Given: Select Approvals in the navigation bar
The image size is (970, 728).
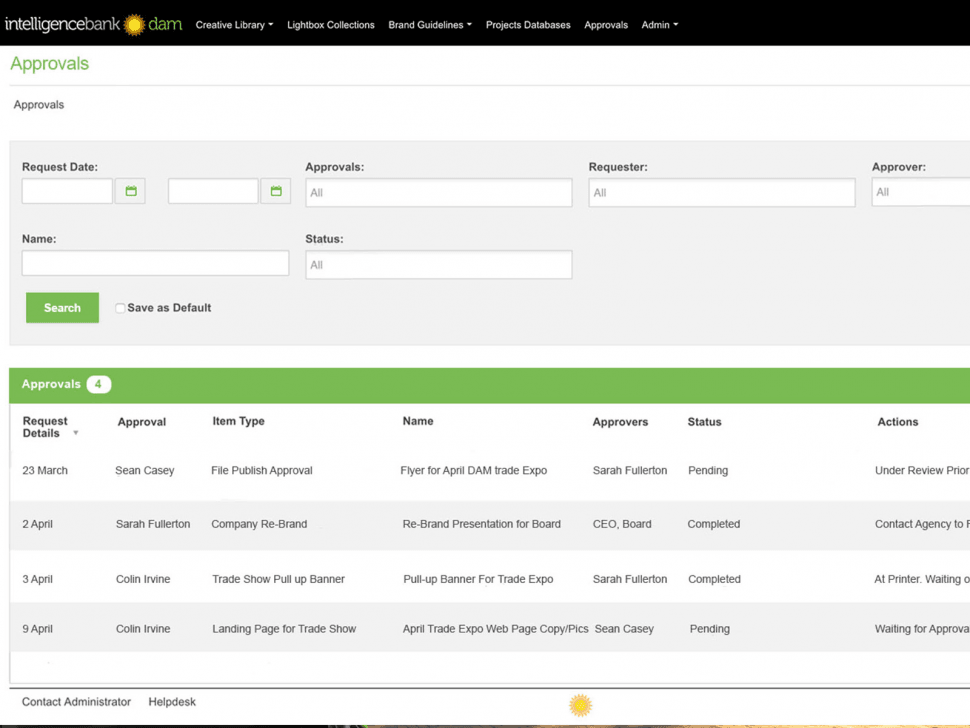Looking at the screenshot, I should 605,25.
